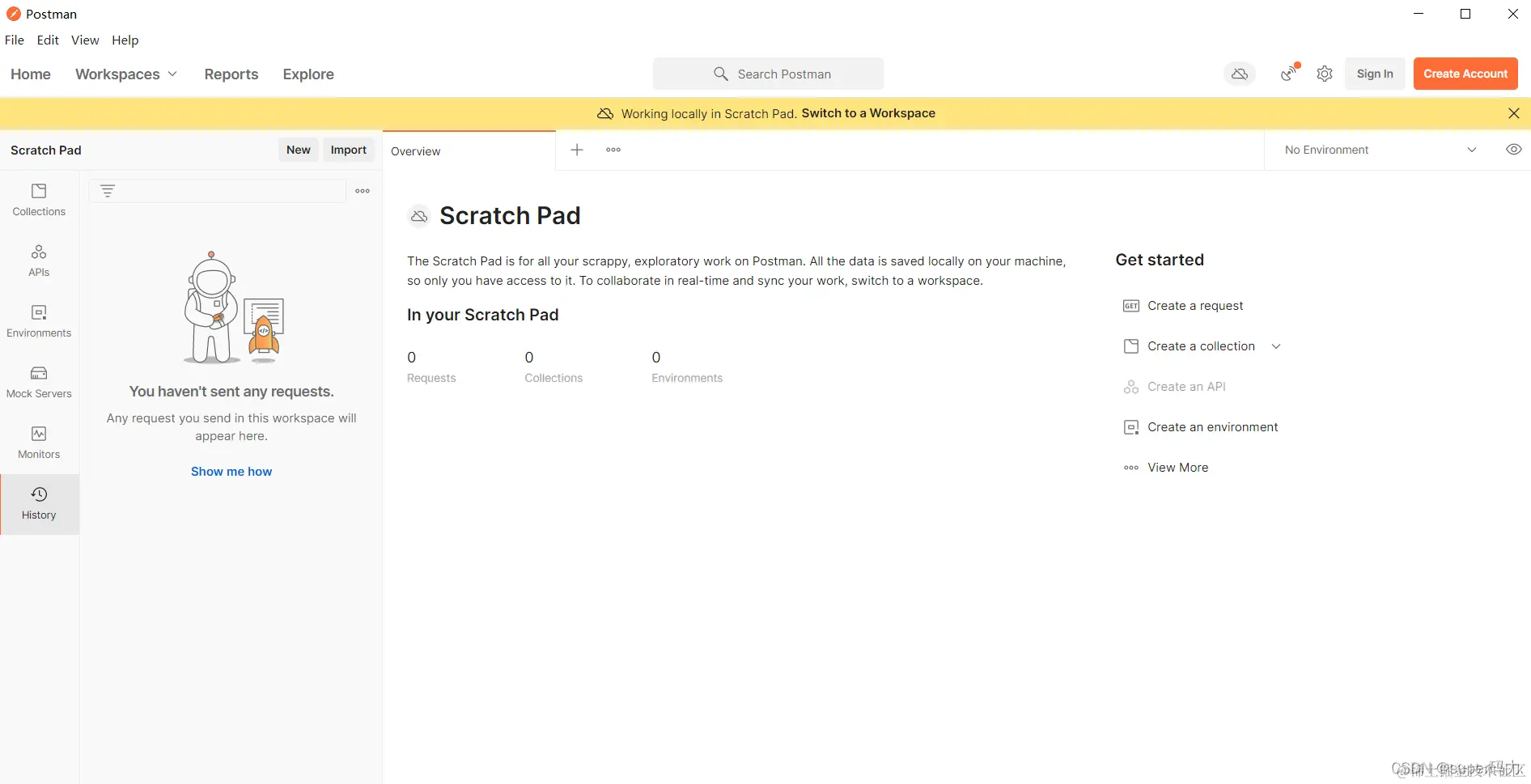
Task: Click the dots icon beside View More
Action: [x=1131, y=468]
